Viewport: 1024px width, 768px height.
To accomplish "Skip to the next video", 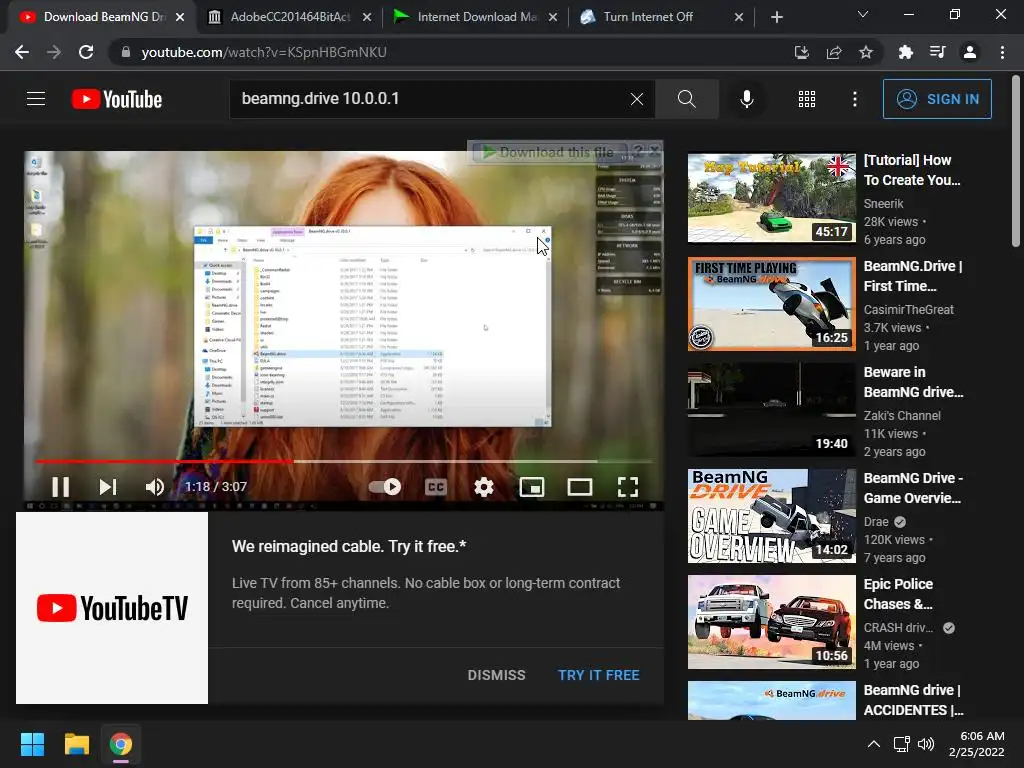I will [x=108, y=487].
